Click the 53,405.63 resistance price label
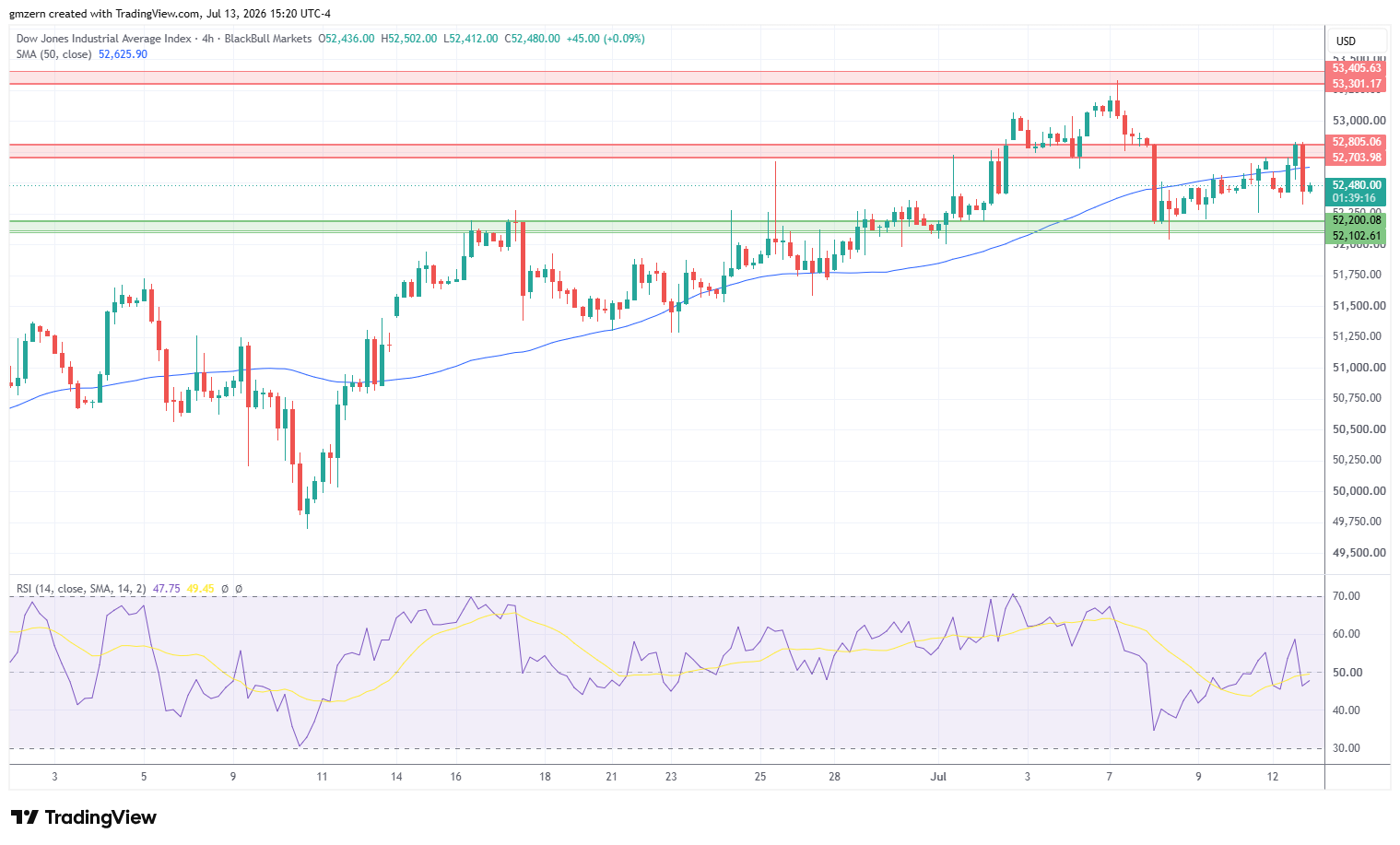Viewport: 1400px width, 845px height. [1357, 68]
